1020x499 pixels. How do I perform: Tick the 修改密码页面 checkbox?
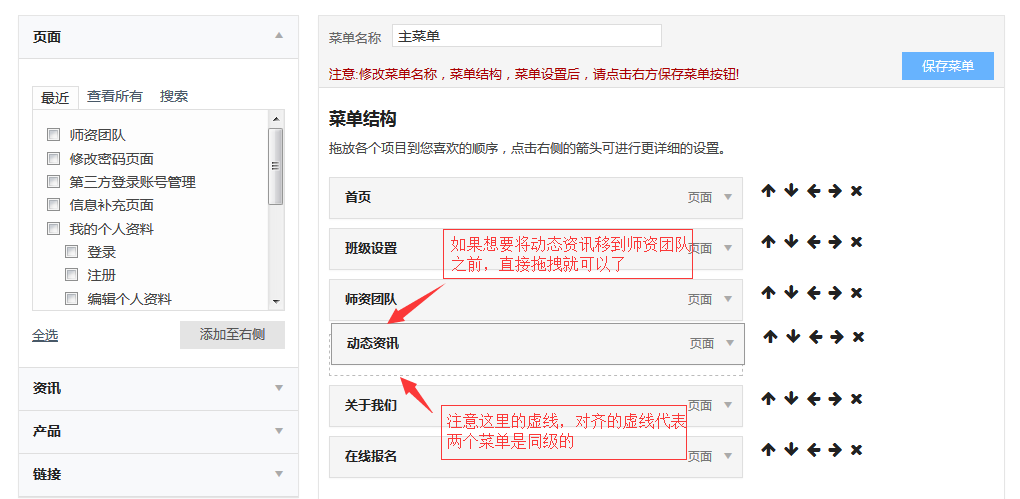pos(53,158)
